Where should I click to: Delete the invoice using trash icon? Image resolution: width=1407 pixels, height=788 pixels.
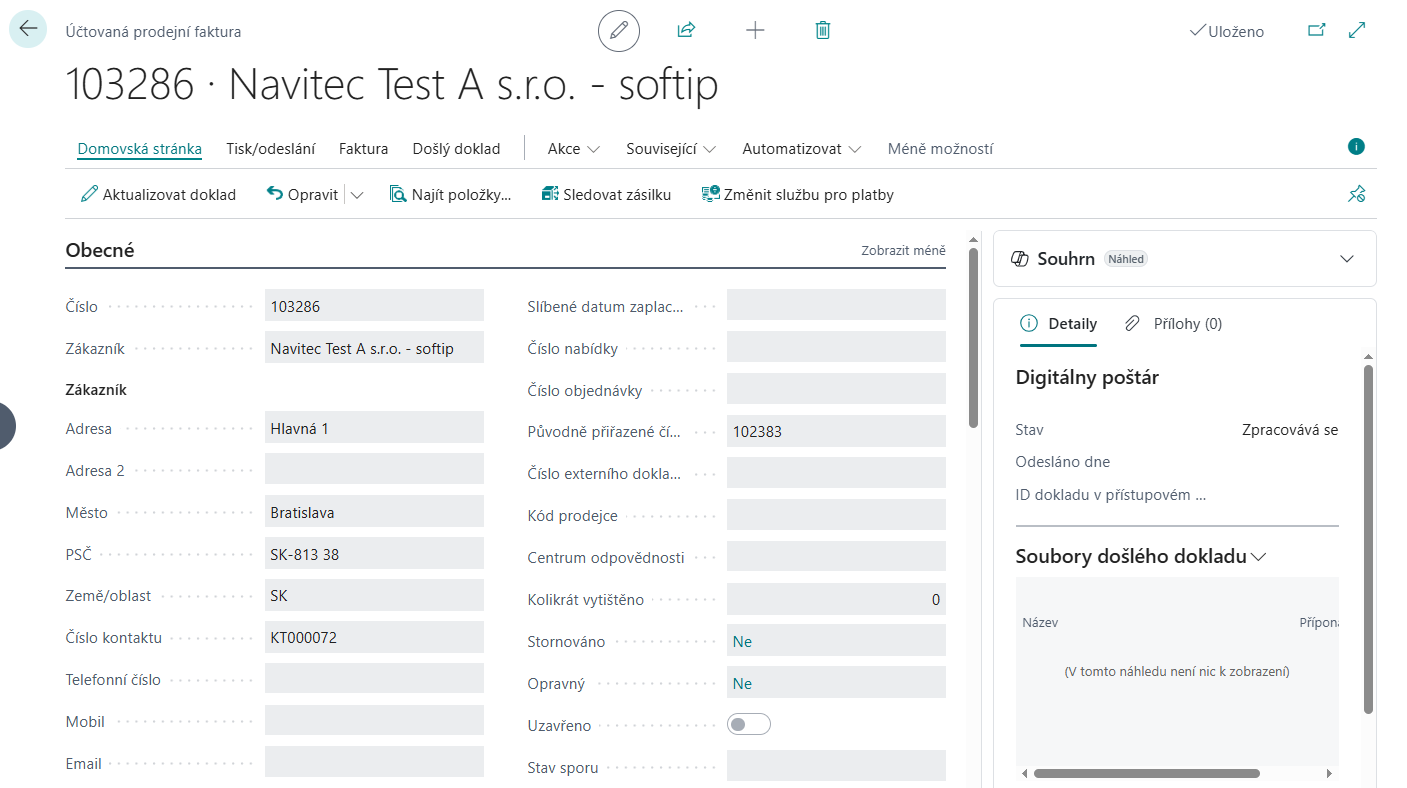pyautogui.click(x=823, y=31)
